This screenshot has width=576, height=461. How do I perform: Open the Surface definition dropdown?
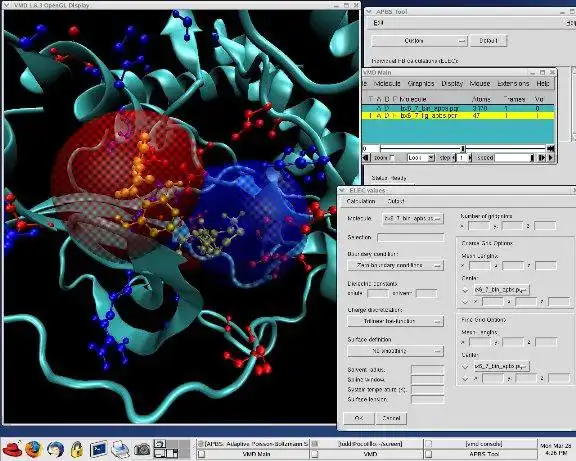(395, 351)
